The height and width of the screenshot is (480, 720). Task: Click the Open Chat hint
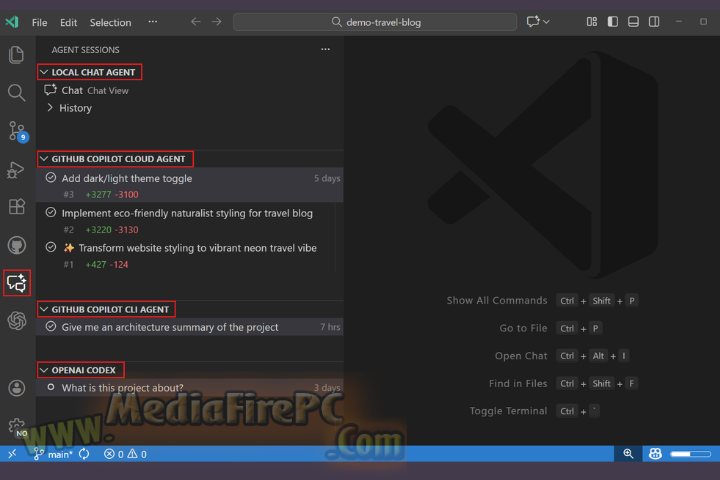(521, 356)
